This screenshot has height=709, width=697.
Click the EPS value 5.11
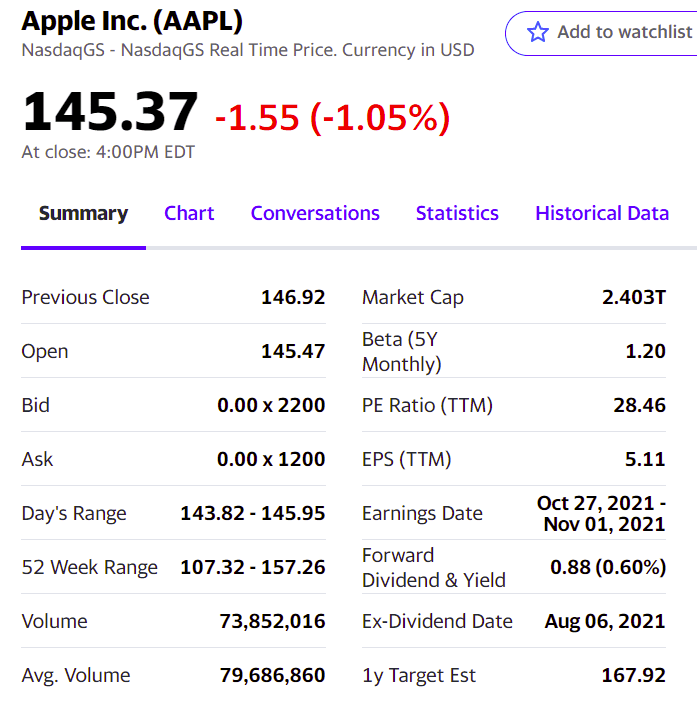[x=645, y=459]
